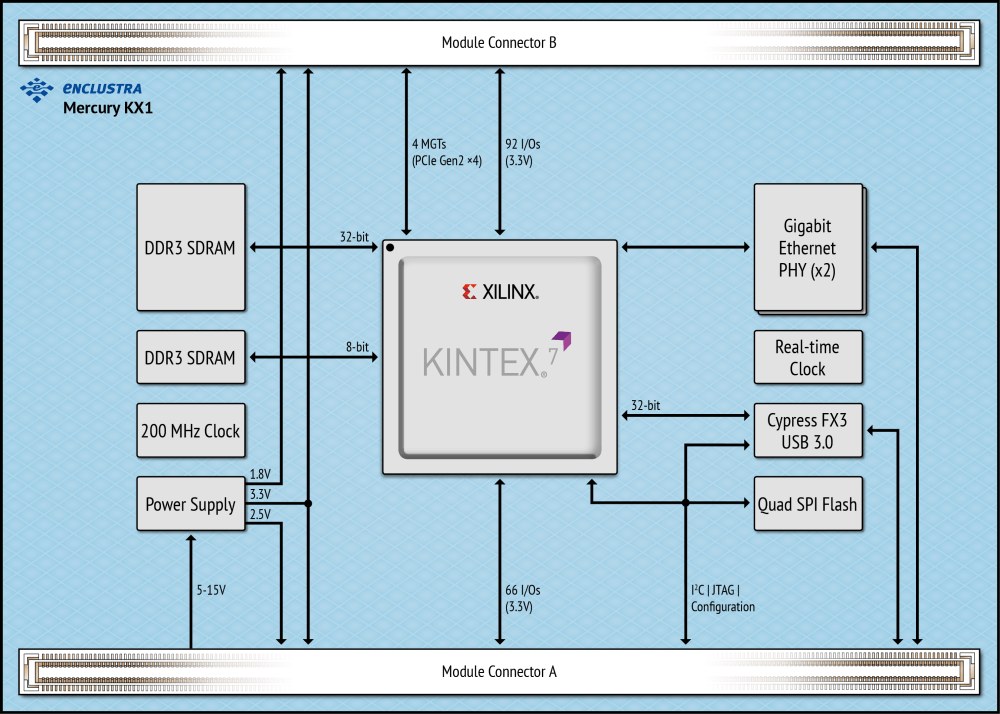Viewport: 1000px width, 714px height.
Task: Click the Power Supply block
Action: (191, 504)
